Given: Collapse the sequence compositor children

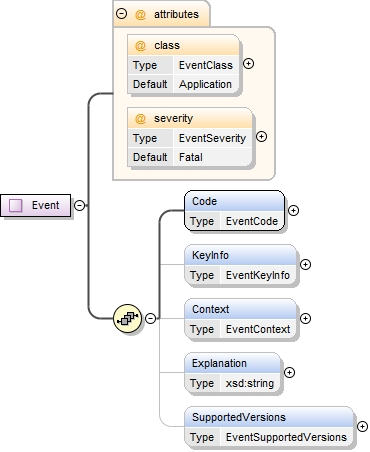Looking at the screenshot, I should [151, 318].
